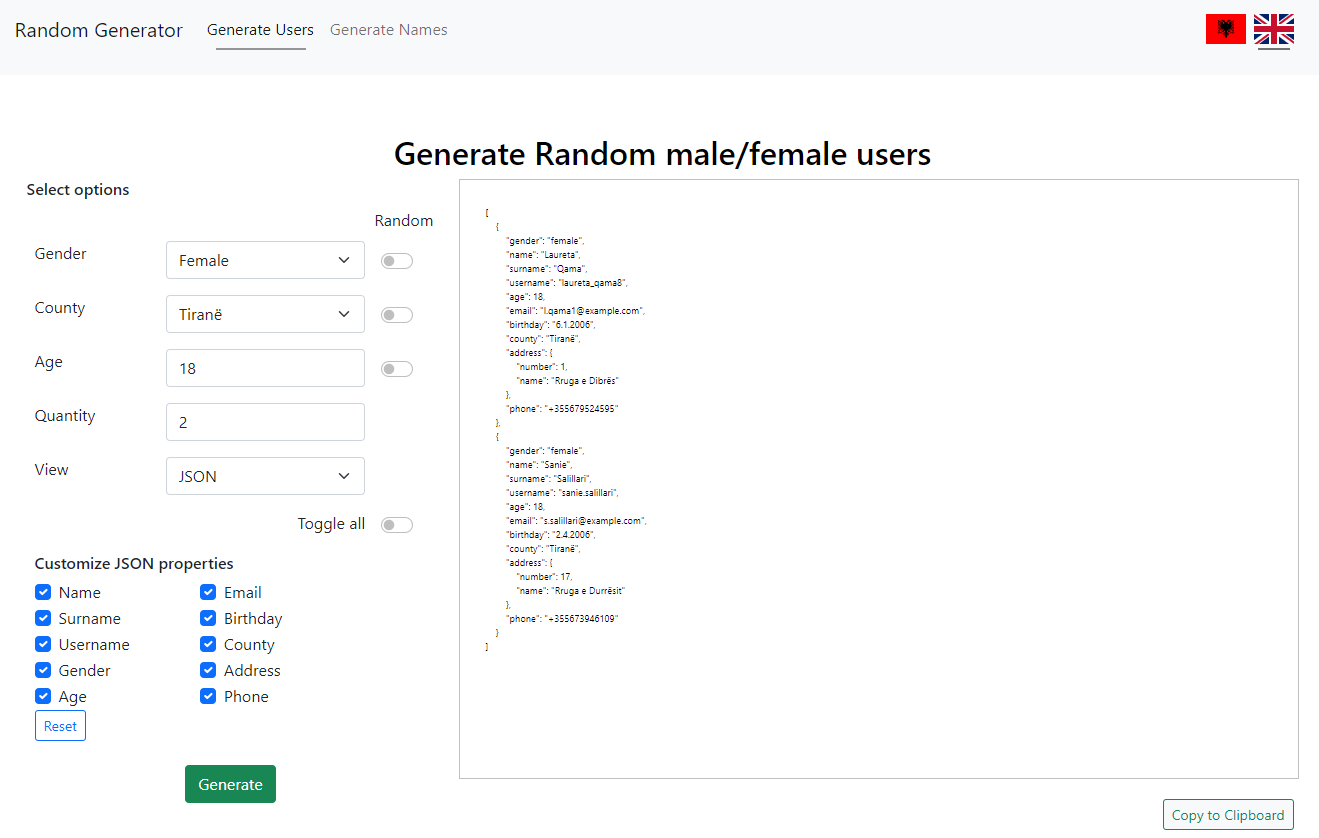This screenshot has height=838, width=1319.
Task: Click the Quantity input field
Action: tap(265, 422)
